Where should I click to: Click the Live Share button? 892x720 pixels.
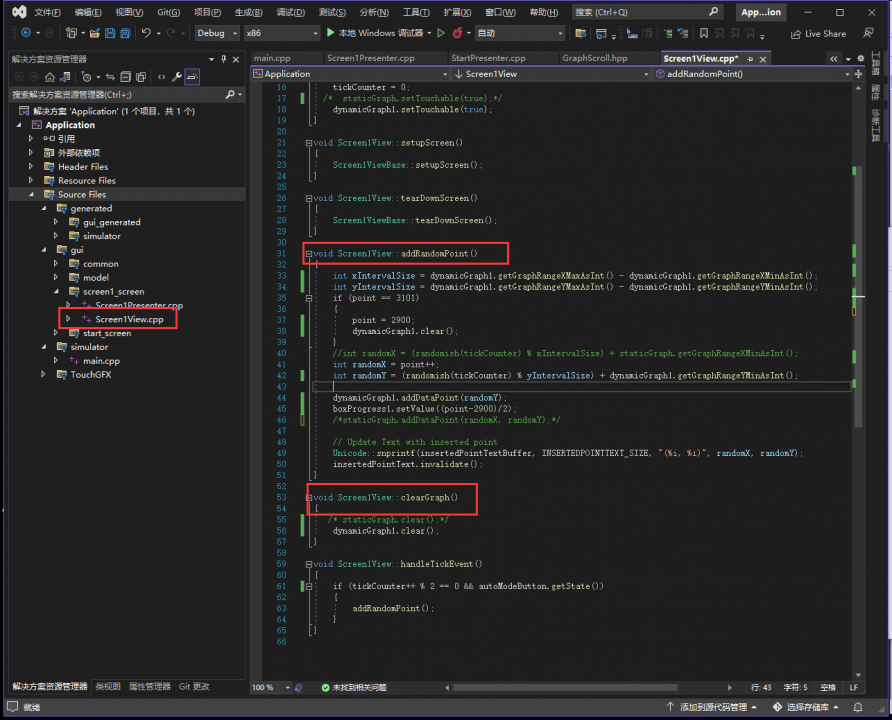(x=818, y=34)
